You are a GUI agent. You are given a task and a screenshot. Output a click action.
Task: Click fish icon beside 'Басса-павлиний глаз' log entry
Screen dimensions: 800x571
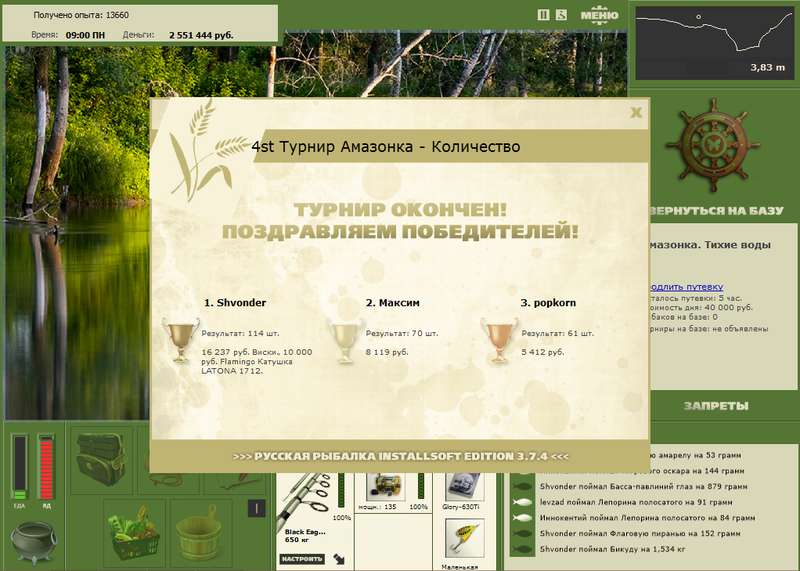click(x=522, y=487)
